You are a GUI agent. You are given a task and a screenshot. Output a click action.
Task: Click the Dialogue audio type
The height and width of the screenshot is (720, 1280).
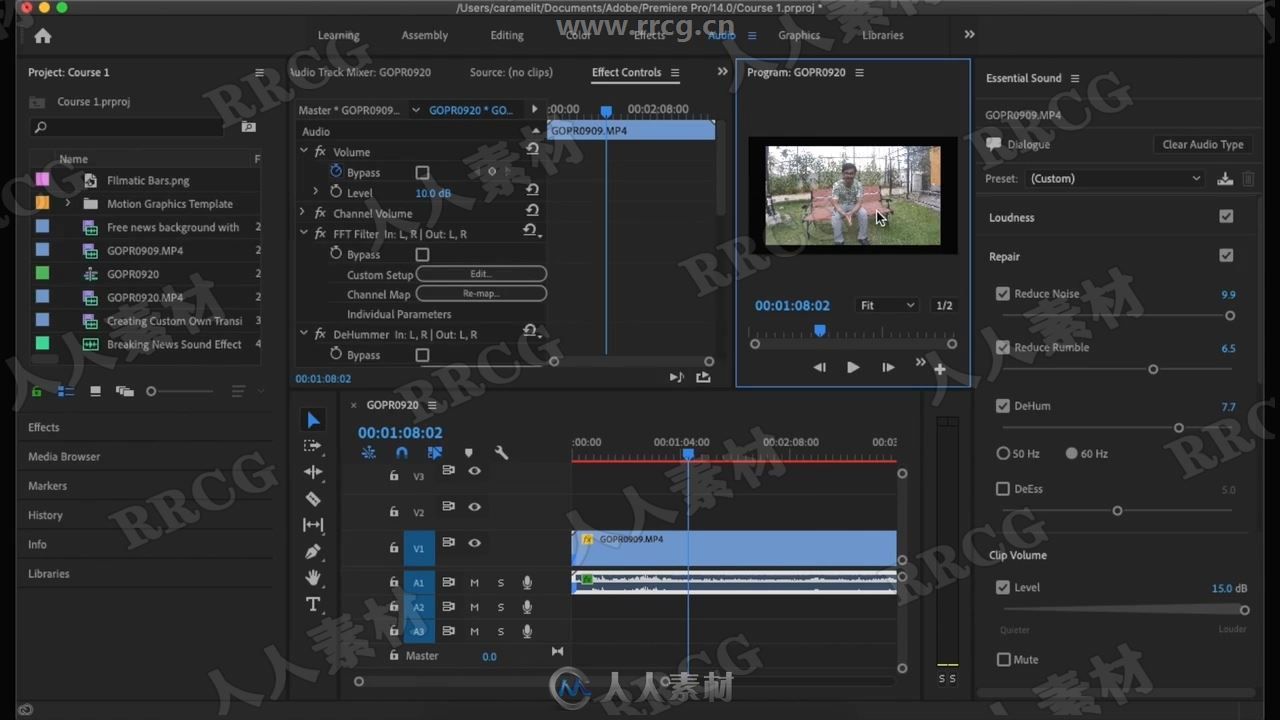1028,144
